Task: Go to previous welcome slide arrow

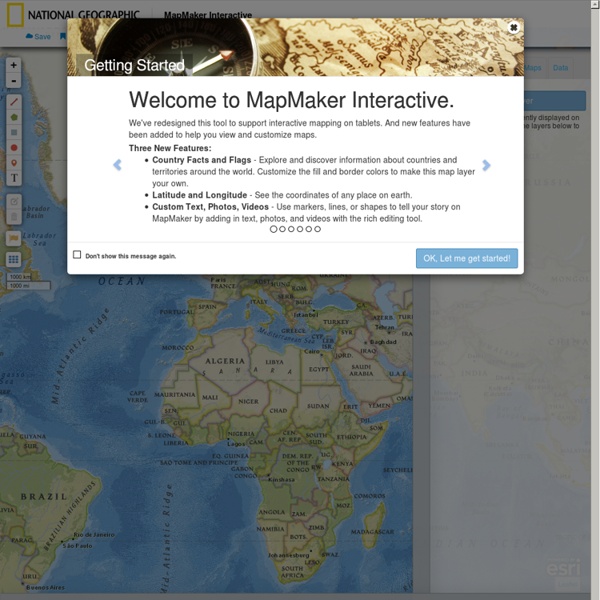Action: click(x=117, y=165)
